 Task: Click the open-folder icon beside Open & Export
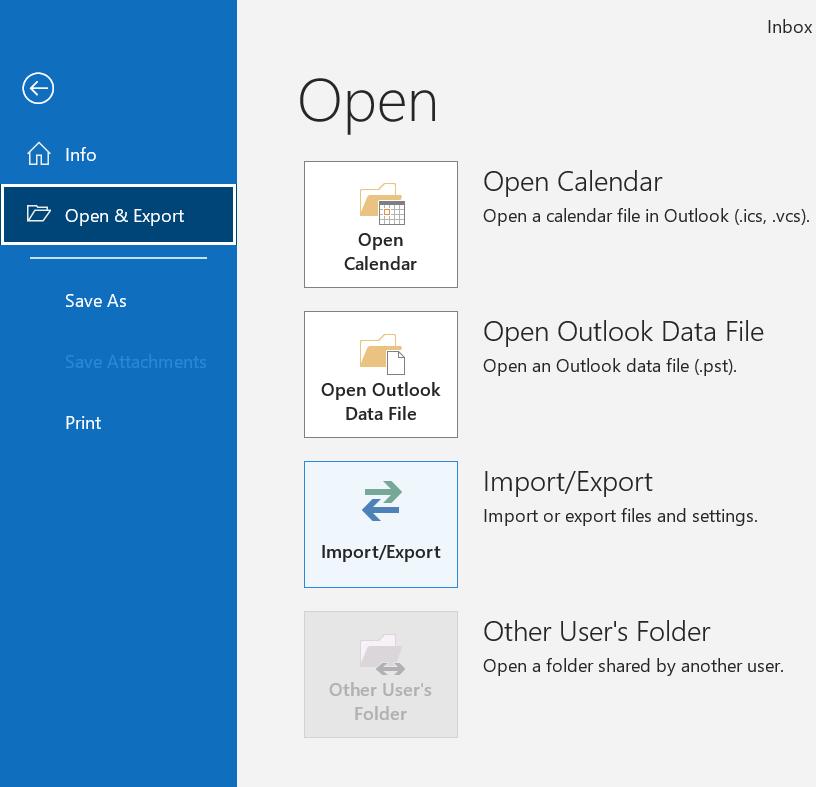39,214
